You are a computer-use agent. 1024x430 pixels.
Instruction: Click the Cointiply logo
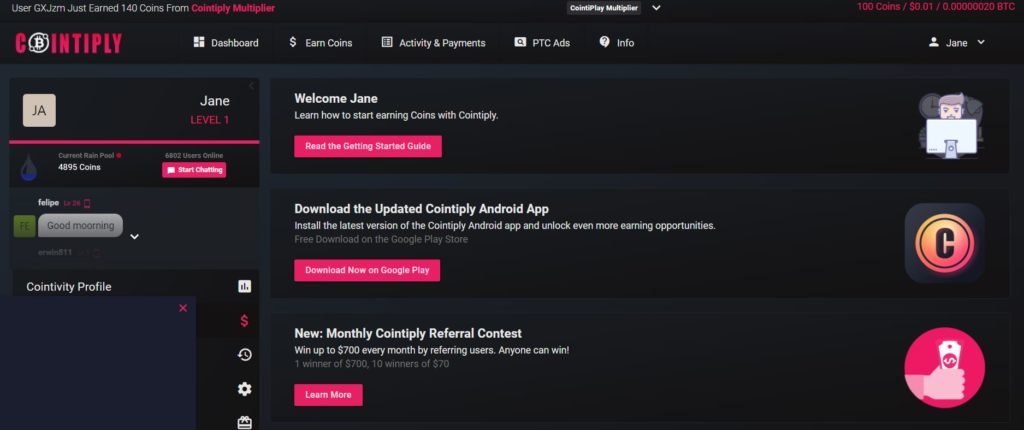point(69,43)
